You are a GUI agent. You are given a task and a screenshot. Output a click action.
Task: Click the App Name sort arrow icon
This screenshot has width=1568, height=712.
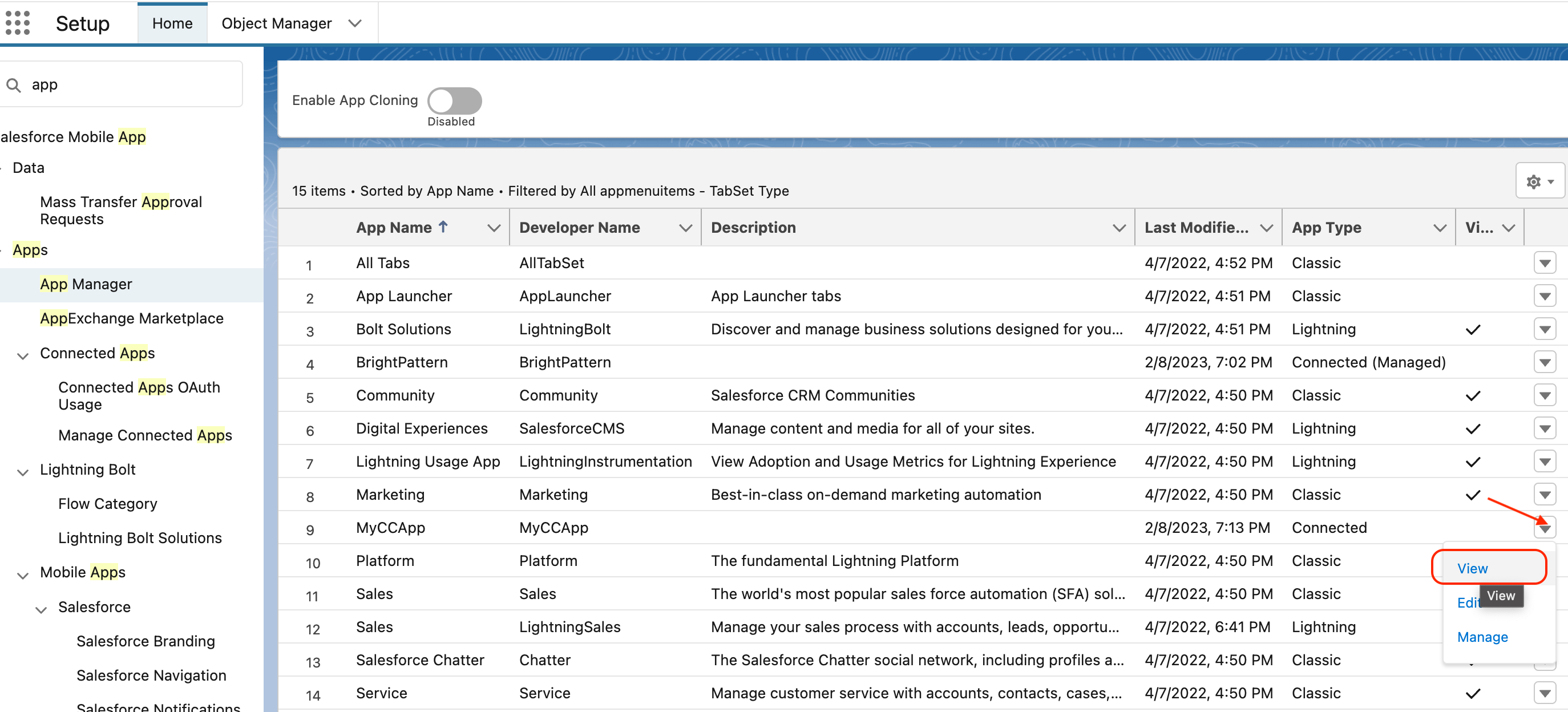(443, 227)
